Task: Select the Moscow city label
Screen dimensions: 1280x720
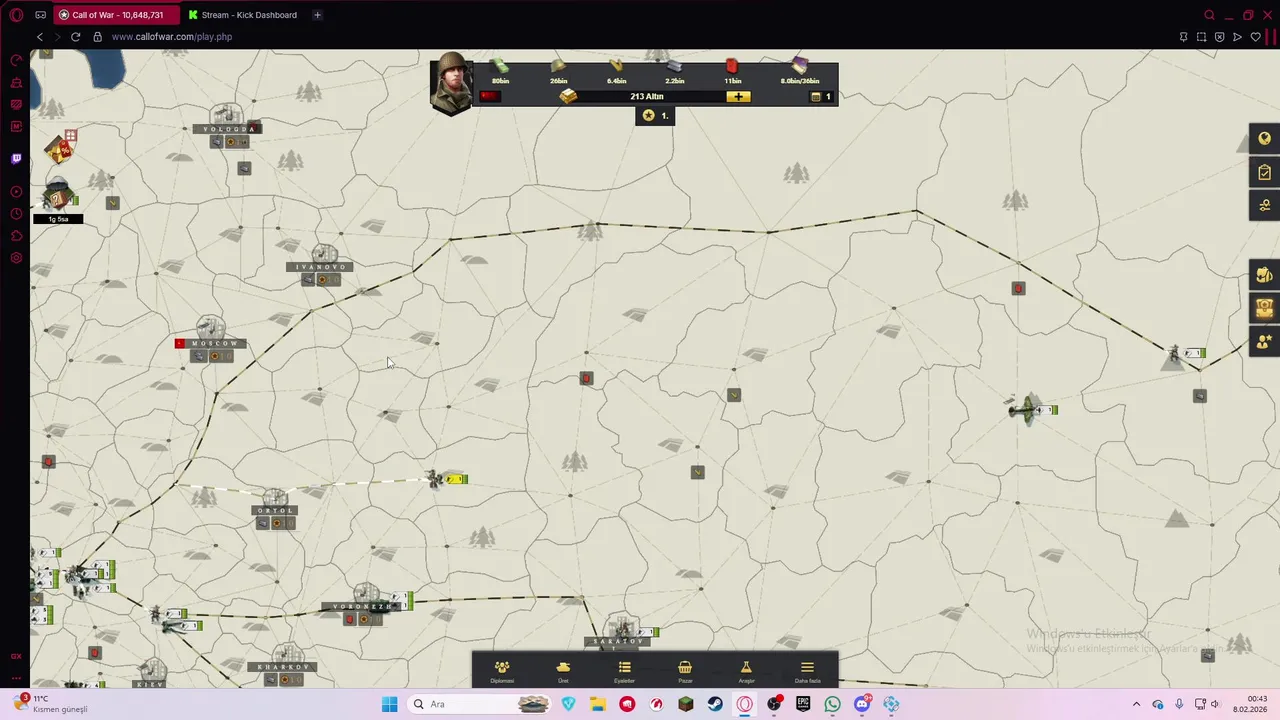Action: 213,343
